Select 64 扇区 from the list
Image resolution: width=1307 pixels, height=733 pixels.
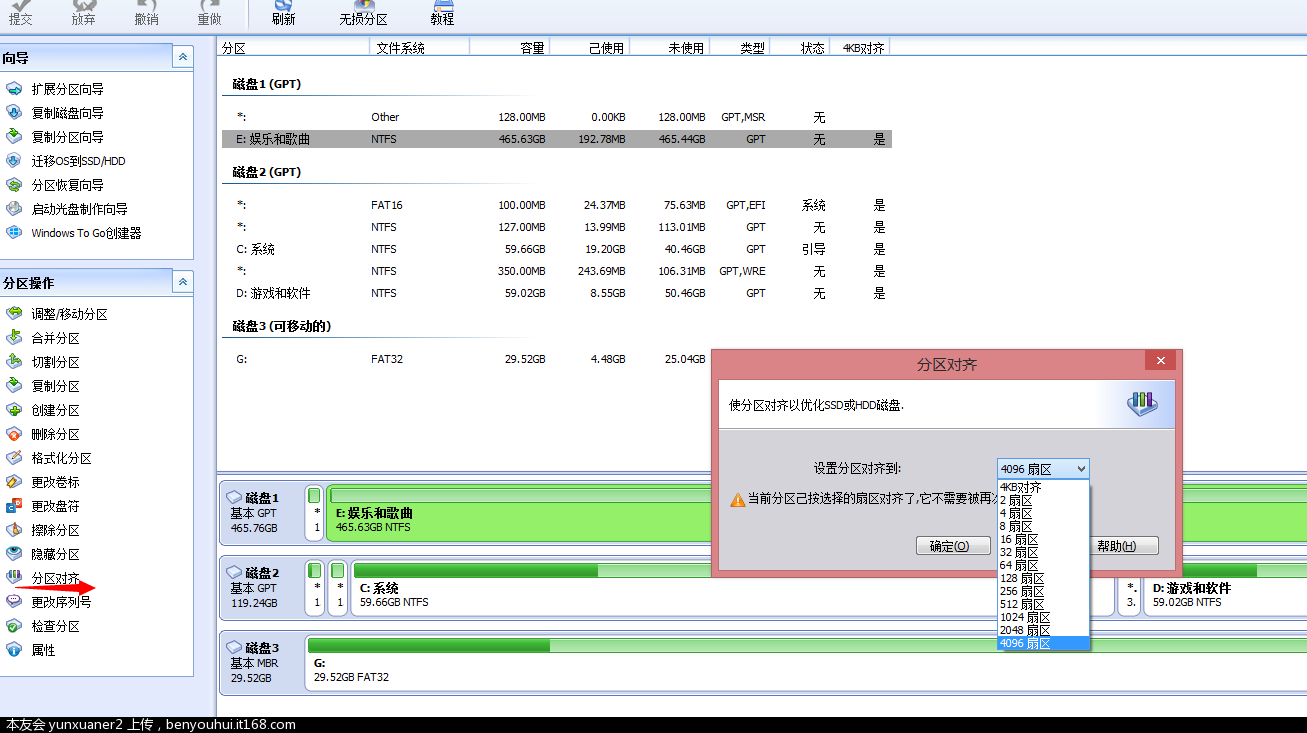tap(1043, 565)
